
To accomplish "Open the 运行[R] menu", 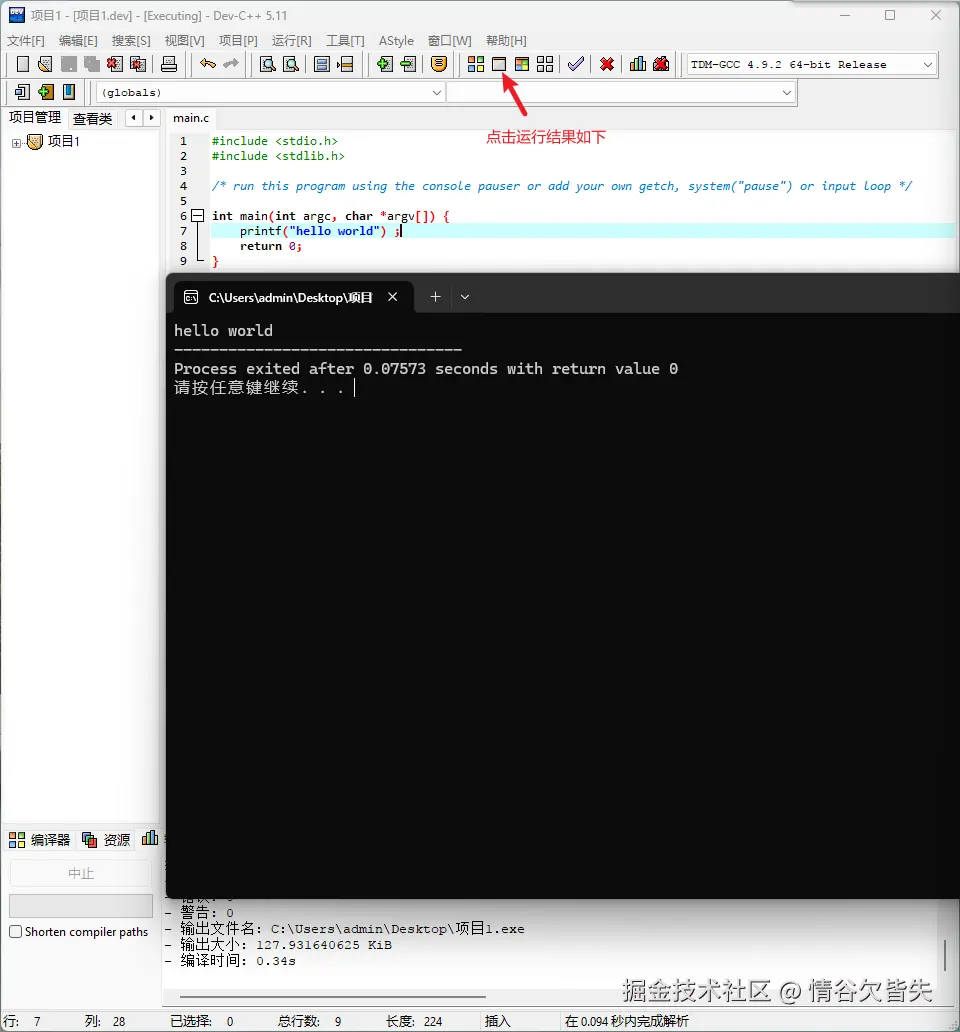I will pos(291,41).
